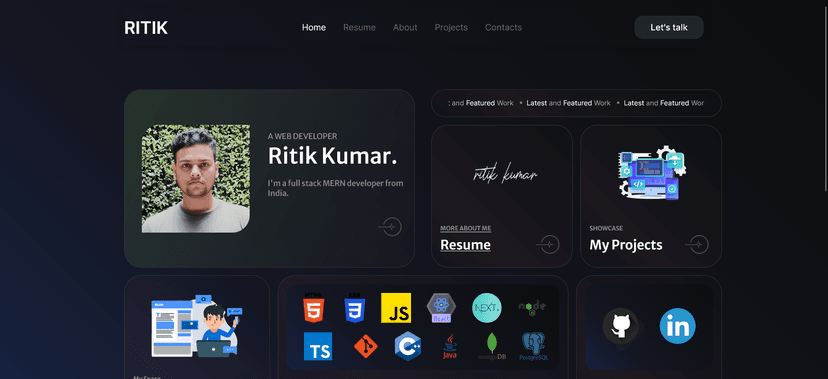Viewport: 828px width, 379px height.
Task: Click the RITIK site logo
Action: (x=146, y=27)
